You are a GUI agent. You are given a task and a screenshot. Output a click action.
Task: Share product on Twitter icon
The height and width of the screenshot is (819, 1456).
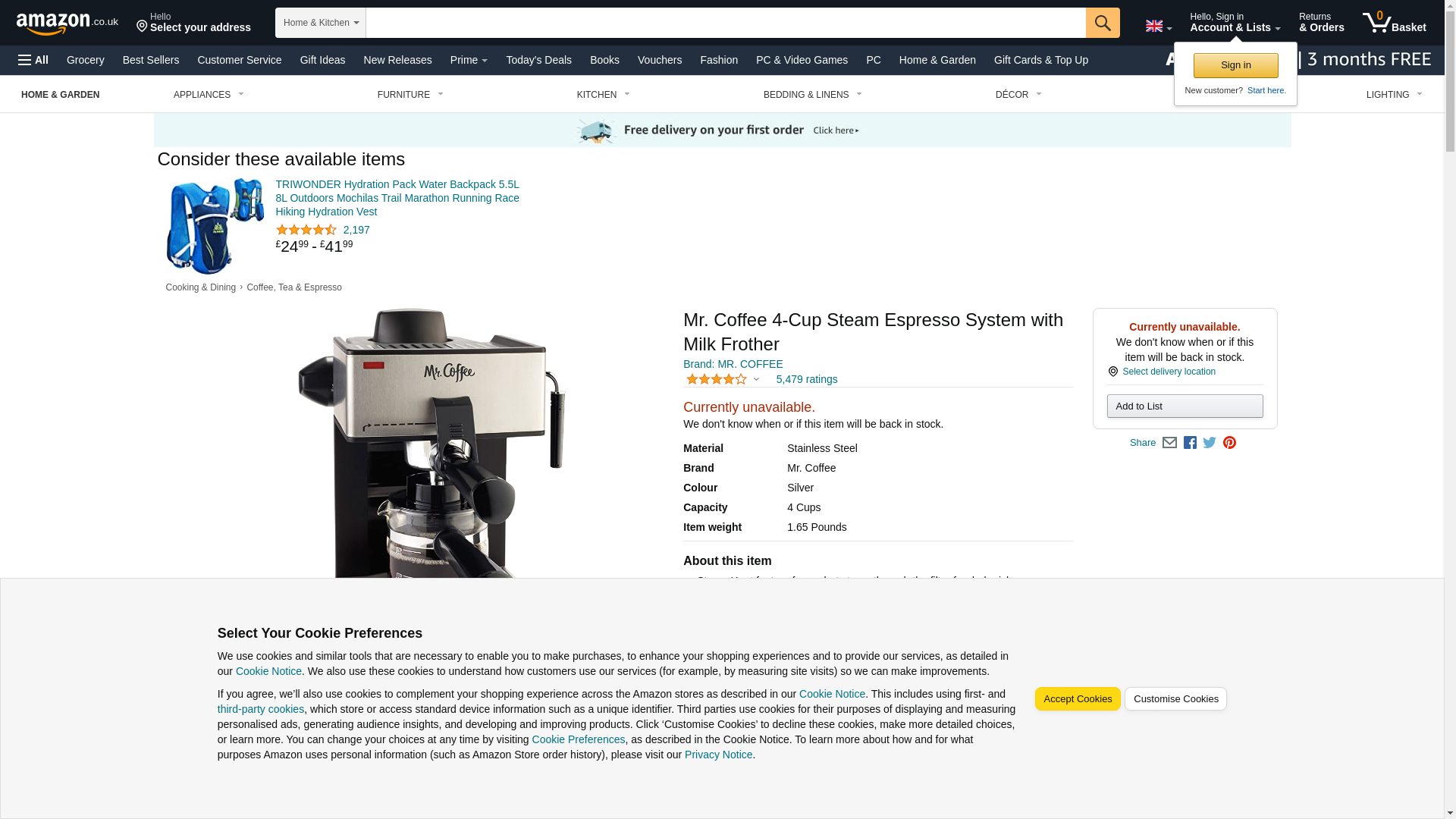tap(1210, 443)
